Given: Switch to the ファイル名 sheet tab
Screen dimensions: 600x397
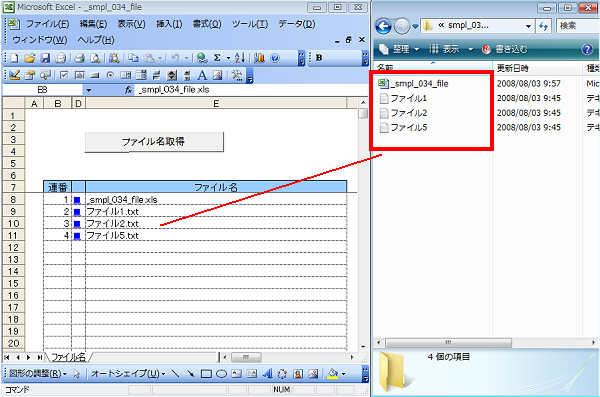Looking at the screenshot, I should point(68,357).
